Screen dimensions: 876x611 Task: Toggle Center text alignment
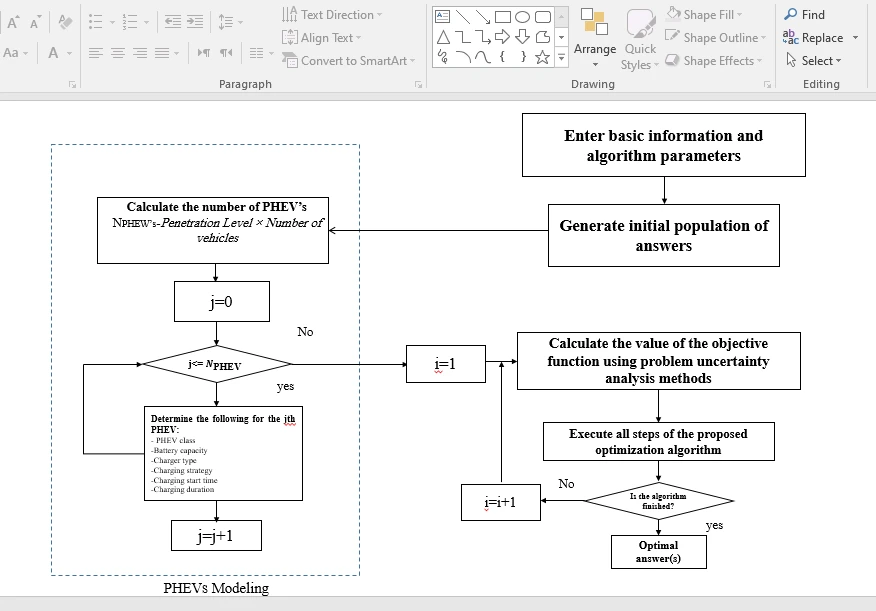click(x=118, y=53)
